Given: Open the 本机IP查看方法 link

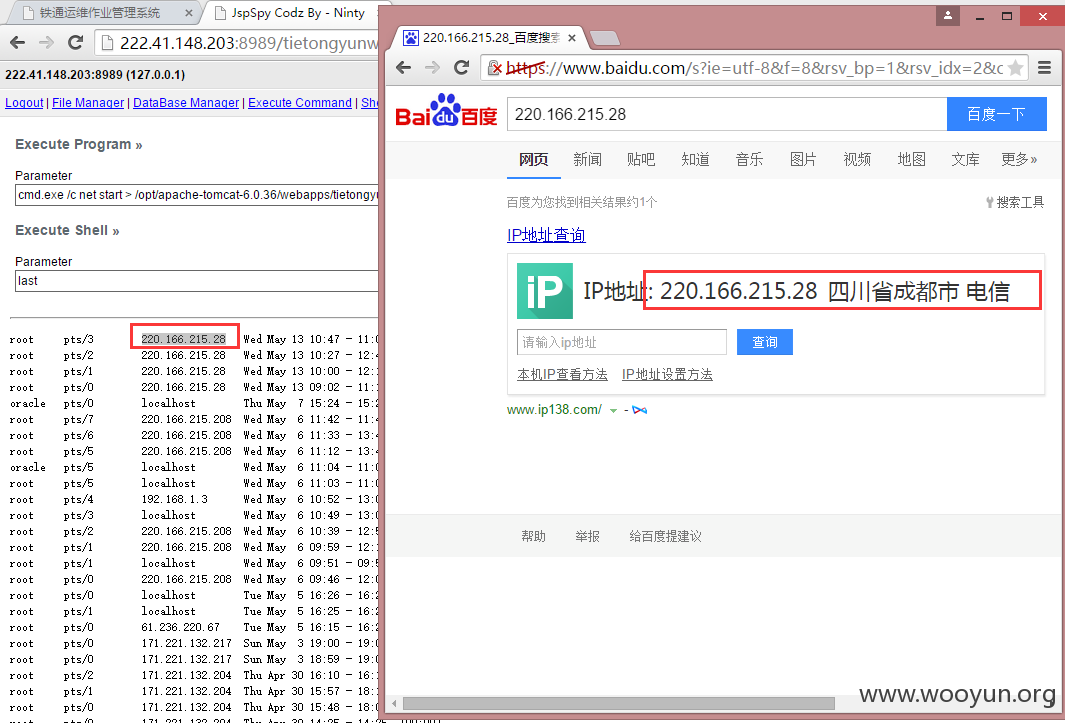Looking at the screenshot, I should click(x=562, y=374).
